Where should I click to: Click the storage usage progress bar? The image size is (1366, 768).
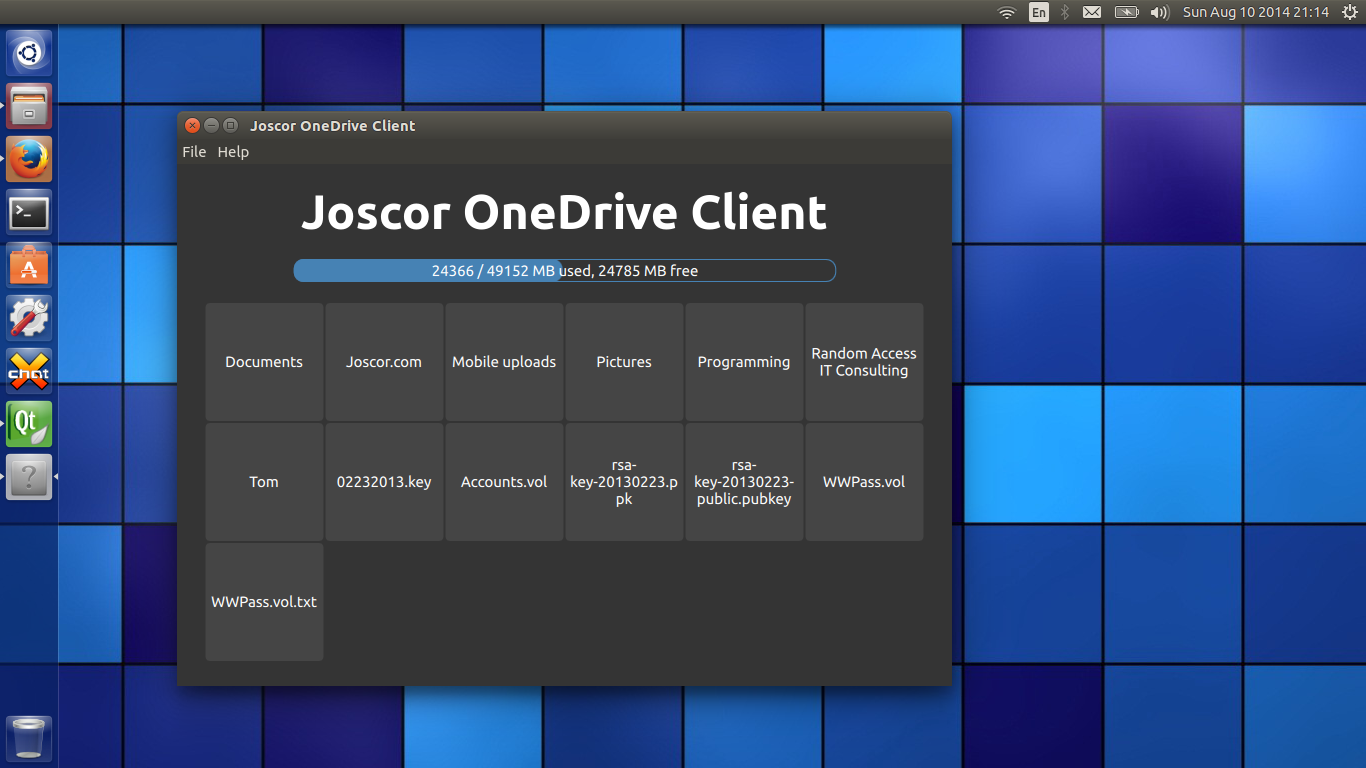click(x=564, y=270)
